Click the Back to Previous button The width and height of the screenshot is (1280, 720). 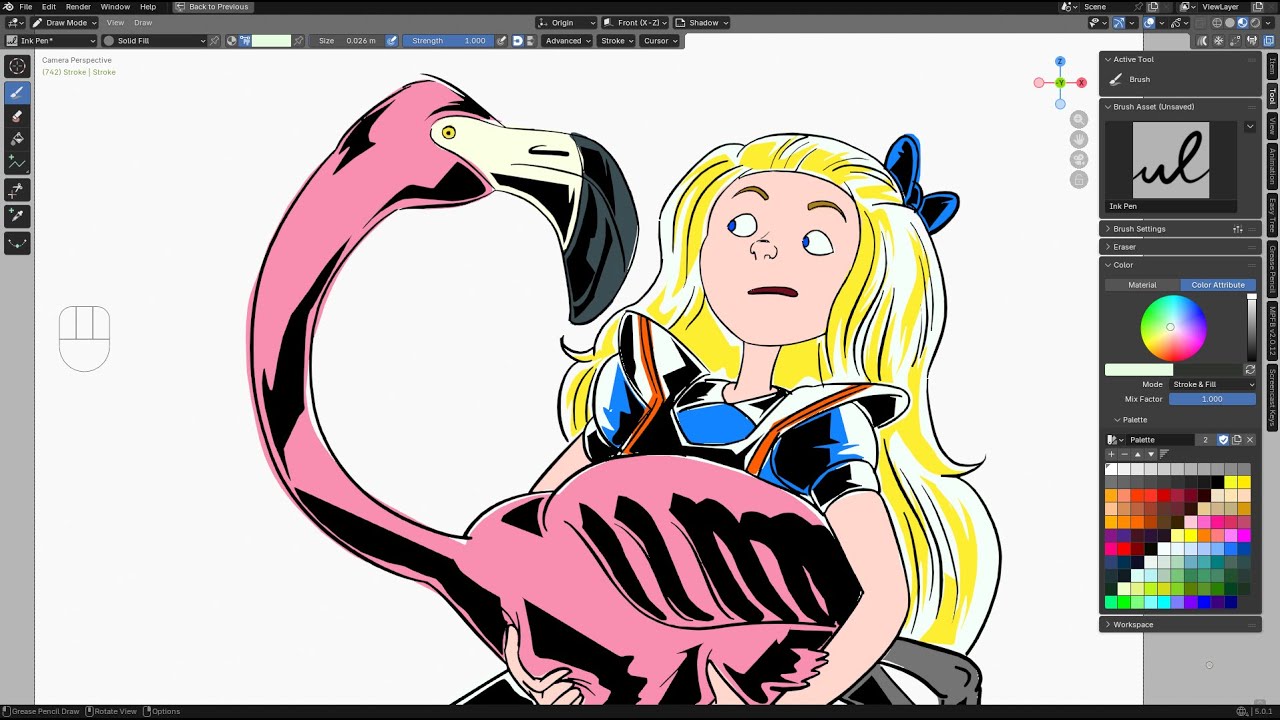(x=212, y=7)
